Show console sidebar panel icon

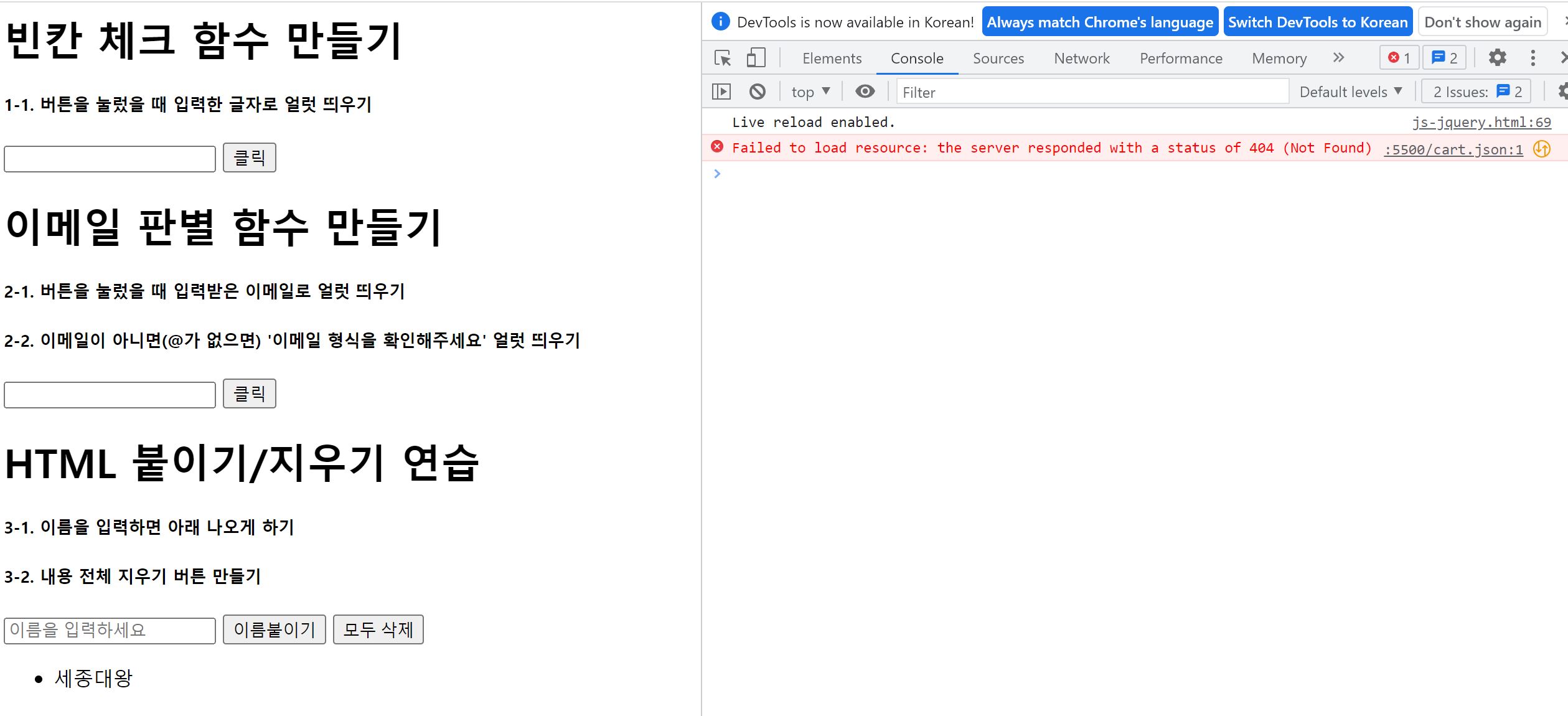point(721,92)
